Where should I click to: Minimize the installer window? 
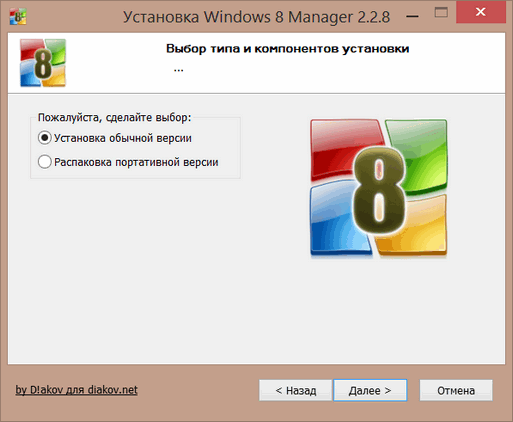coord(412,16)
